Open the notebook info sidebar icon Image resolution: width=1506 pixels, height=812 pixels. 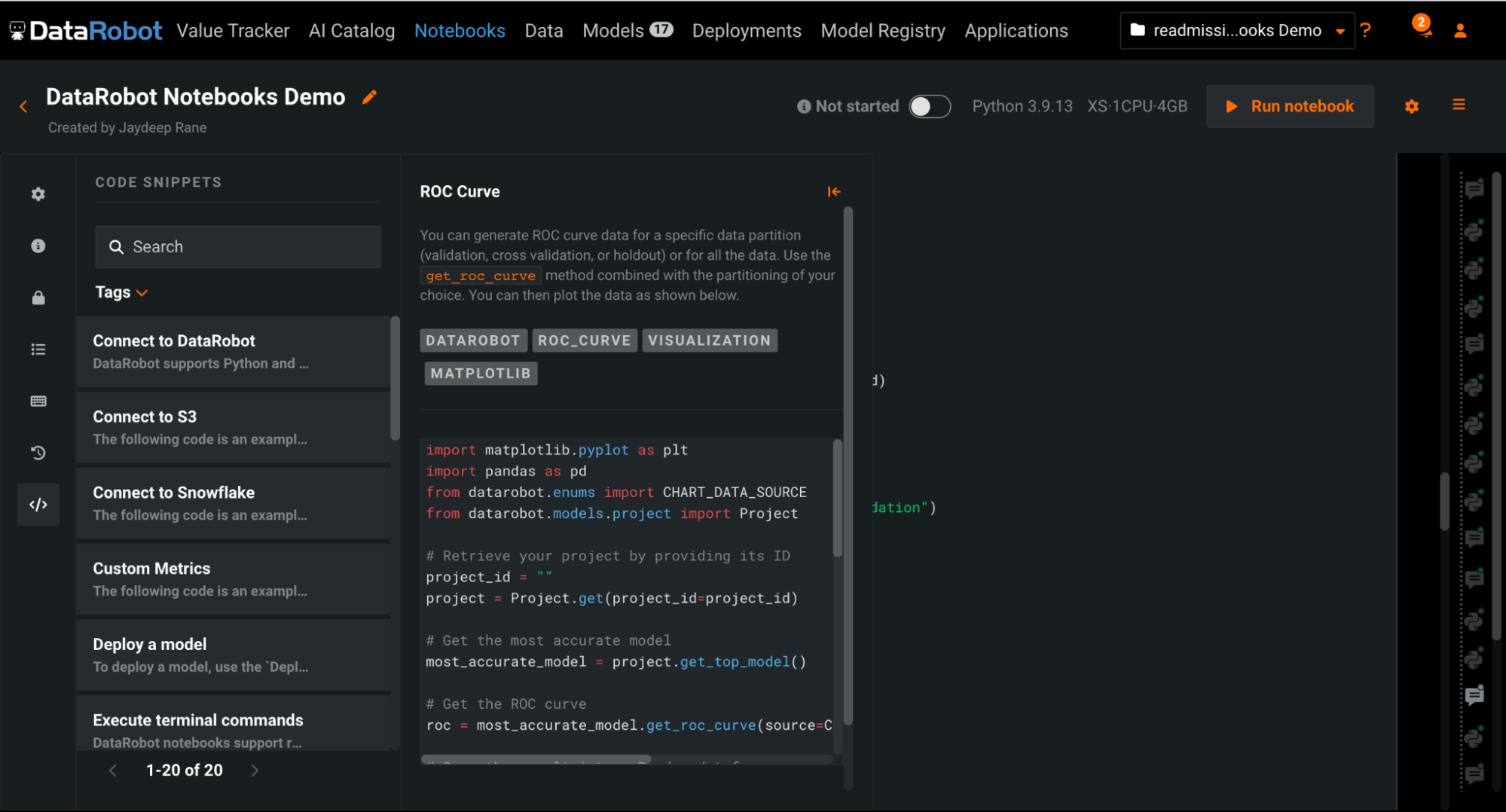pos(38,246)
